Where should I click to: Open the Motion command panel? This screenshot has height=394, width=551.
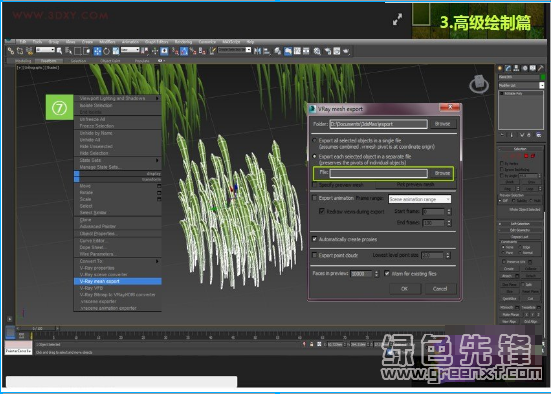525,68
